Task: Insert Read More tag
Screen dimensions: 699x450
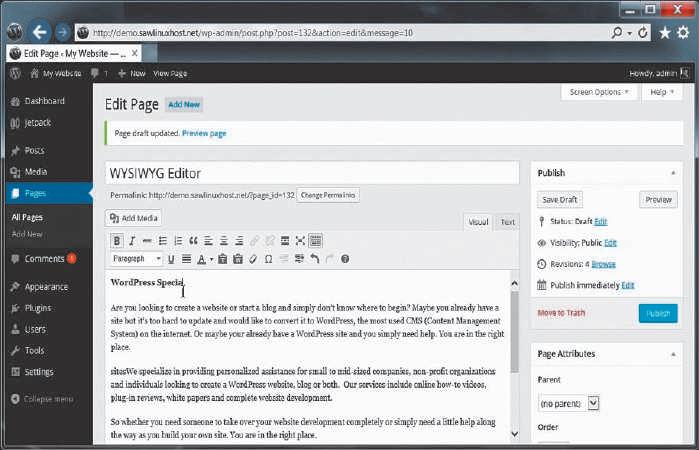Action: tap(285, 241)
